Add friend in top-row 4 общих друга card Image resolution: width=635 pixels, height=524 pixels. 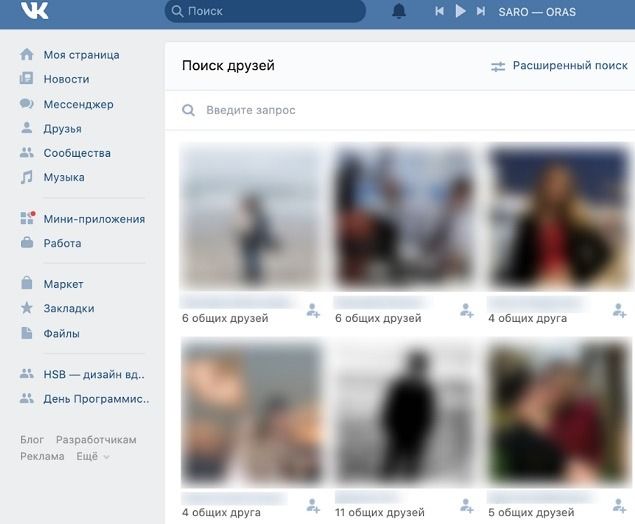[x=620, y=311]
